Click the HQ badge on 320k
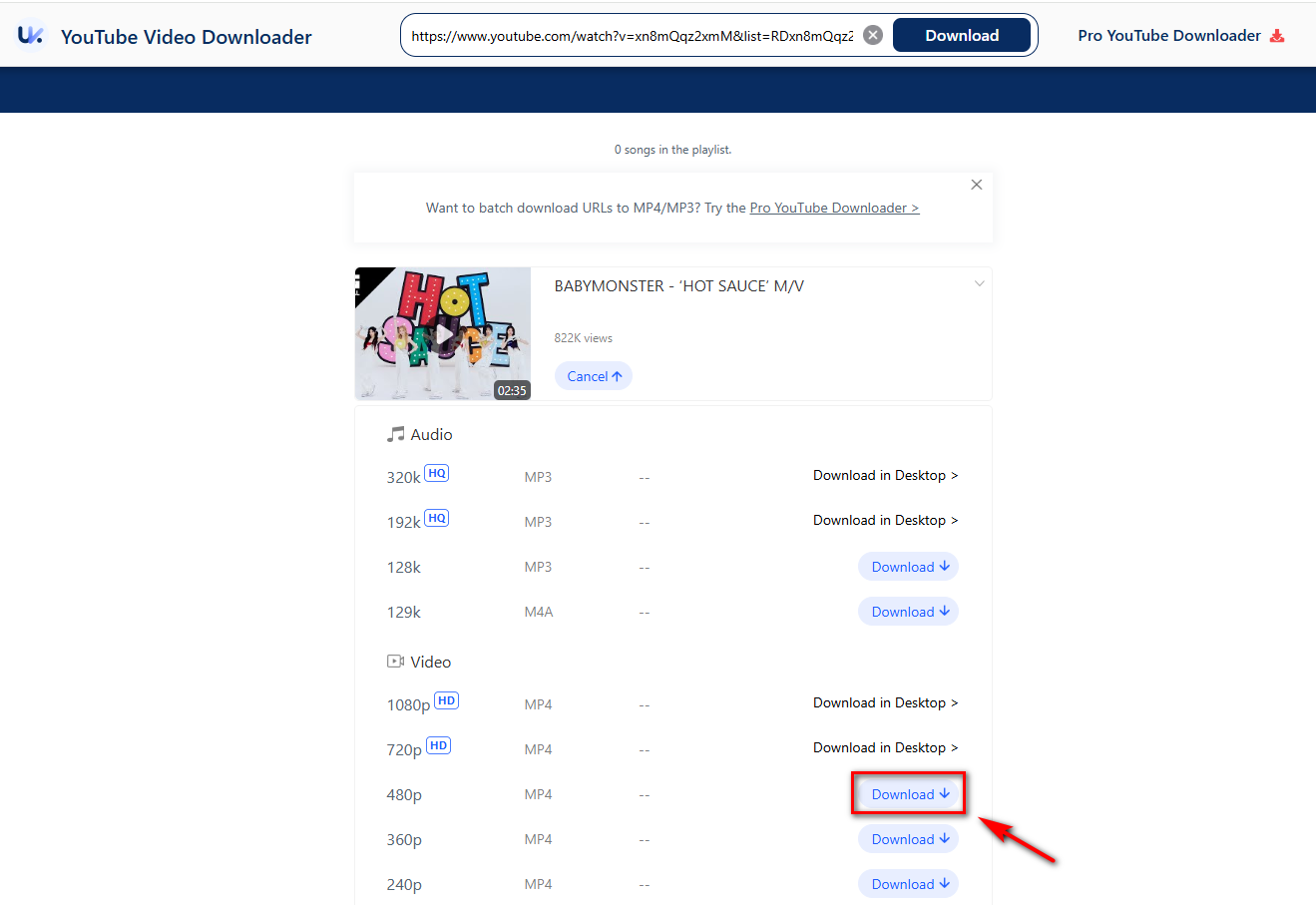This screenshot has width=1316, height=905. point(437,473)
